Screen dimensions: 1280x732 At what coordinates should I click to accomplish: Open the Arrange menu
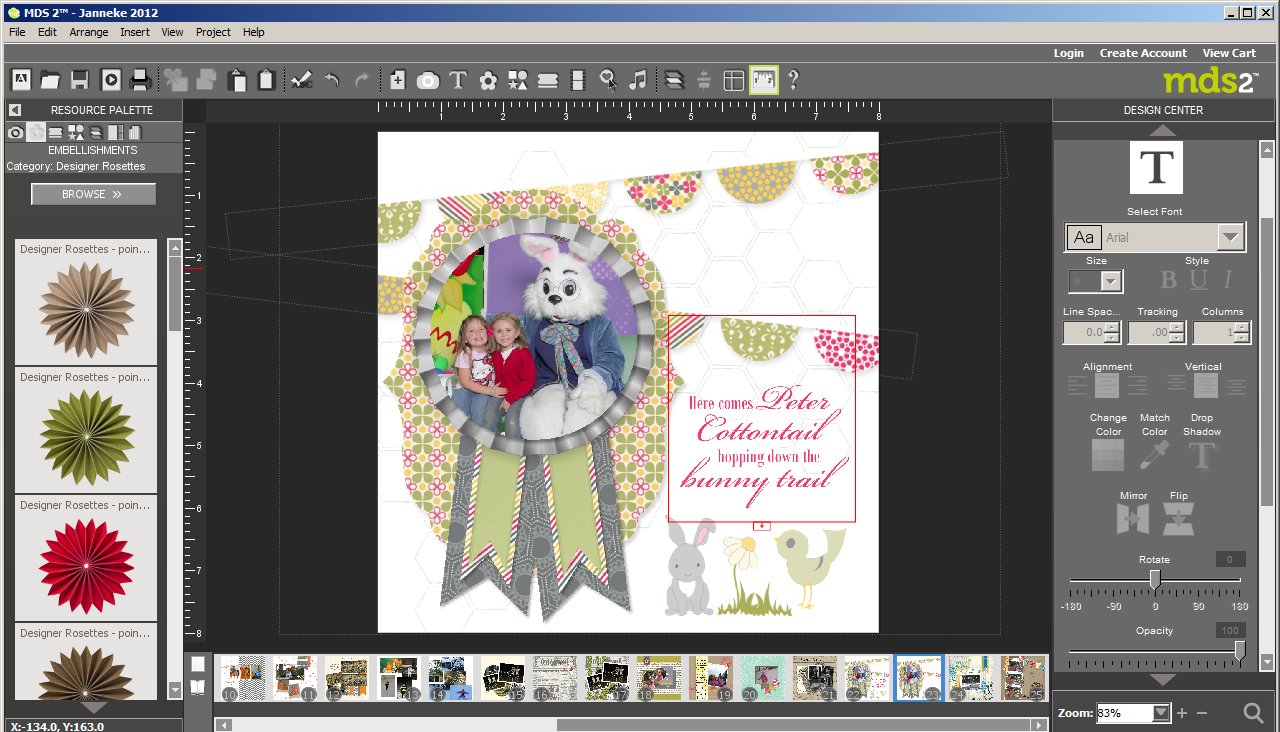pos(89,32)
